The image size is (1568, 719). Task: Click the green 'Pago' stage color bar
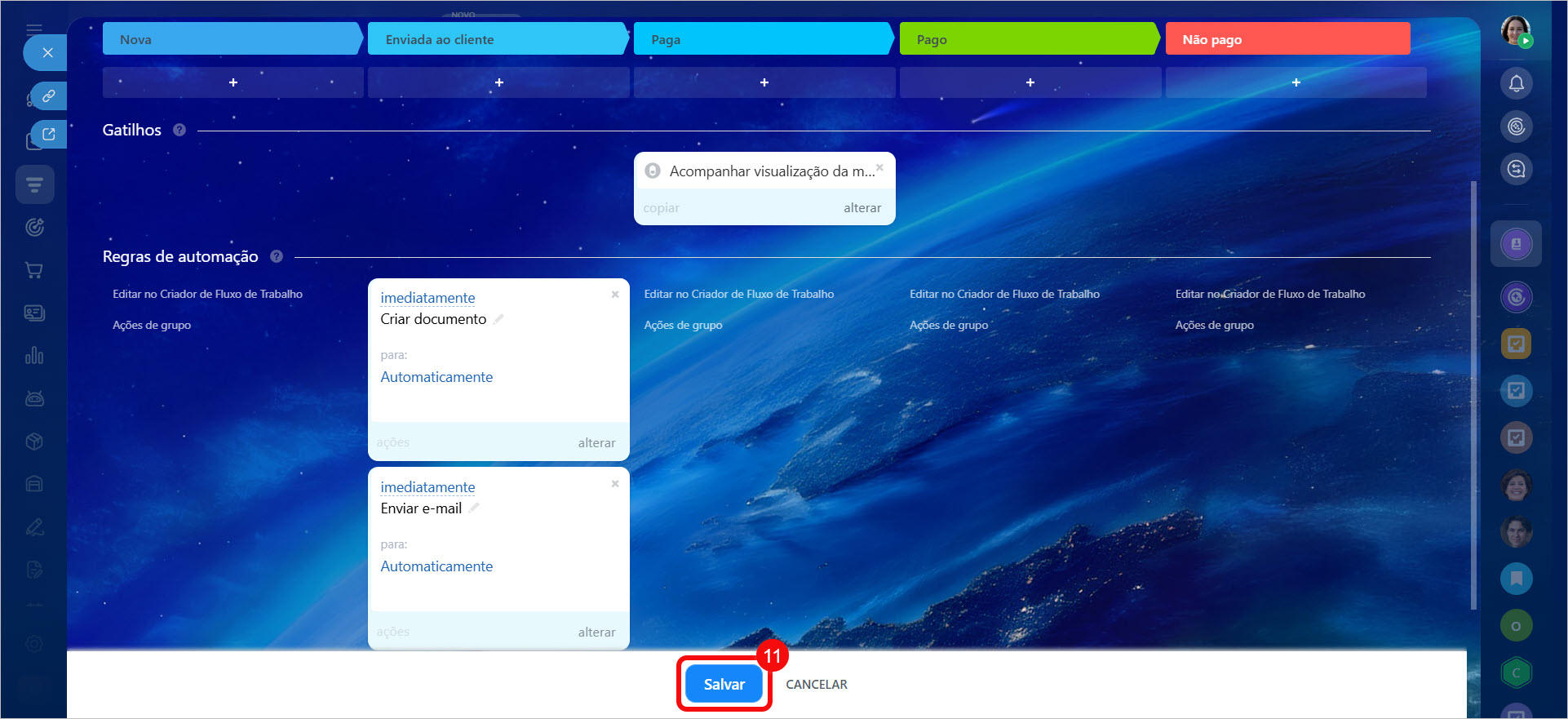[x=1028, y=39]
